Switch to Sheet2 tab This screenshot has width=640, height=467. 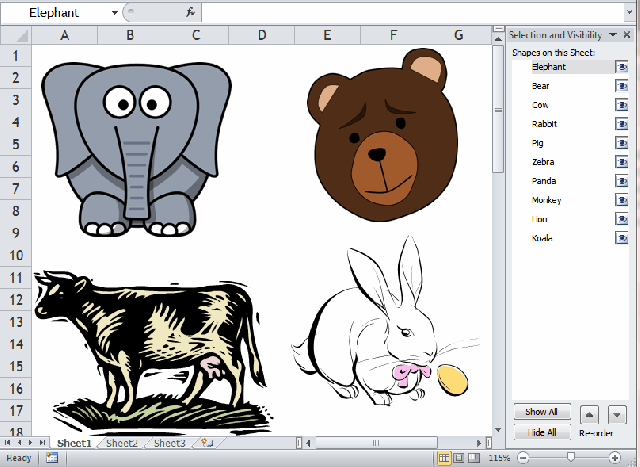(121, 442)
